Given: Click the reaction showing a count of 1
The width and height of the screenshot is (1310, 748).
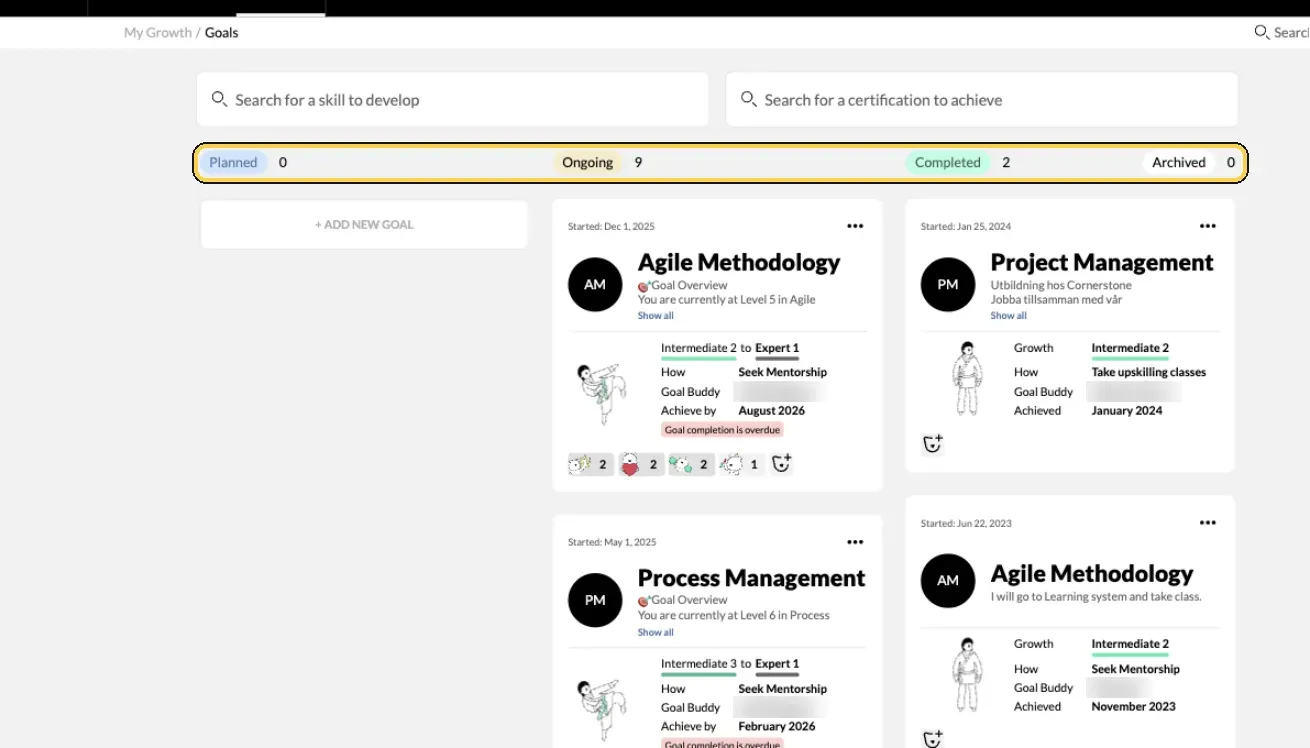Looking at the screenshot, I should [x=742, y=464].
